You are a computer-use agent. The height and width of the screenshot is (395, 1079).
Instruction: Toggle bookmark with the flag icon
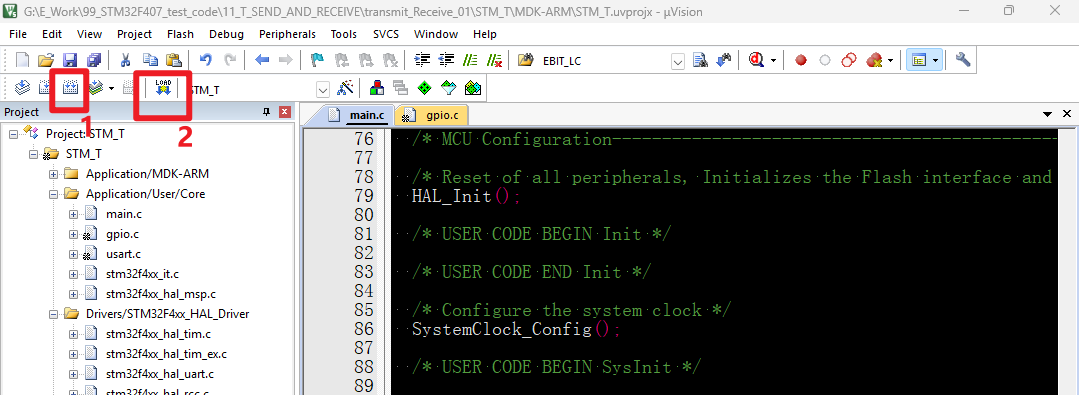317,60
